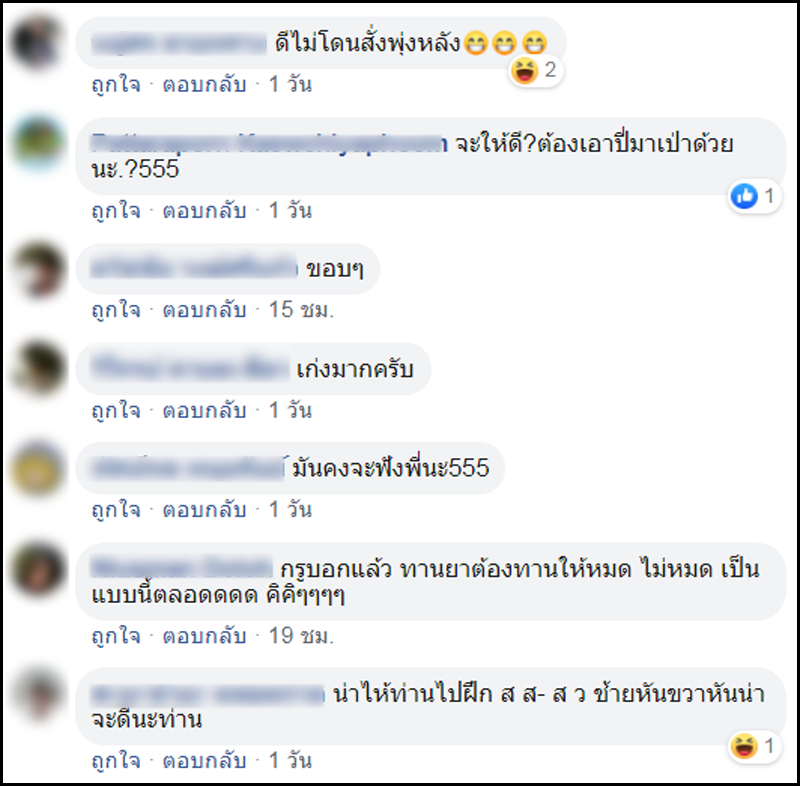Open avatar beside the 'ขอบๆ' comment

click(x=38, y=269)
